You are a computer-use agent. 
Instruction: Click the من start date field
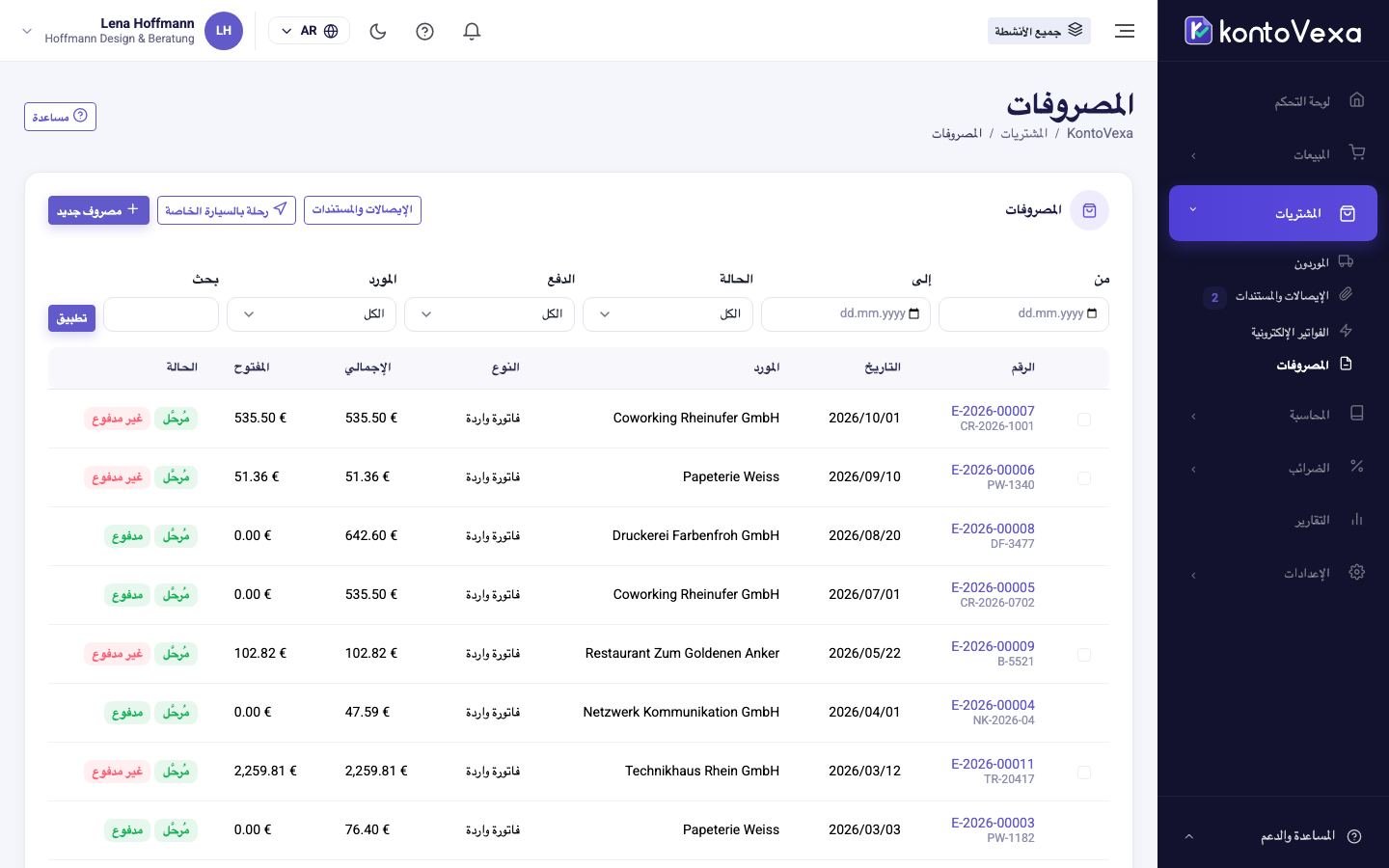pyautogui.click(x=1023, y=314)
